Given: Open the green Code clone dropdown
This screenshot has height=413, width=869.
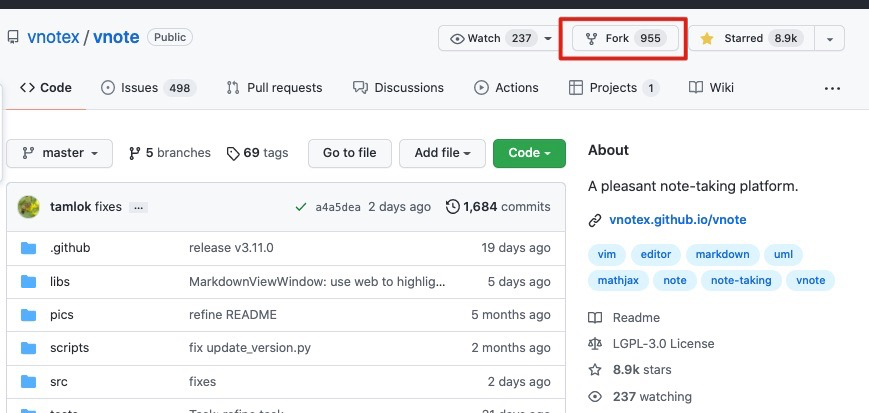Looking at the screenshot, I should click(x=529, y=153).
